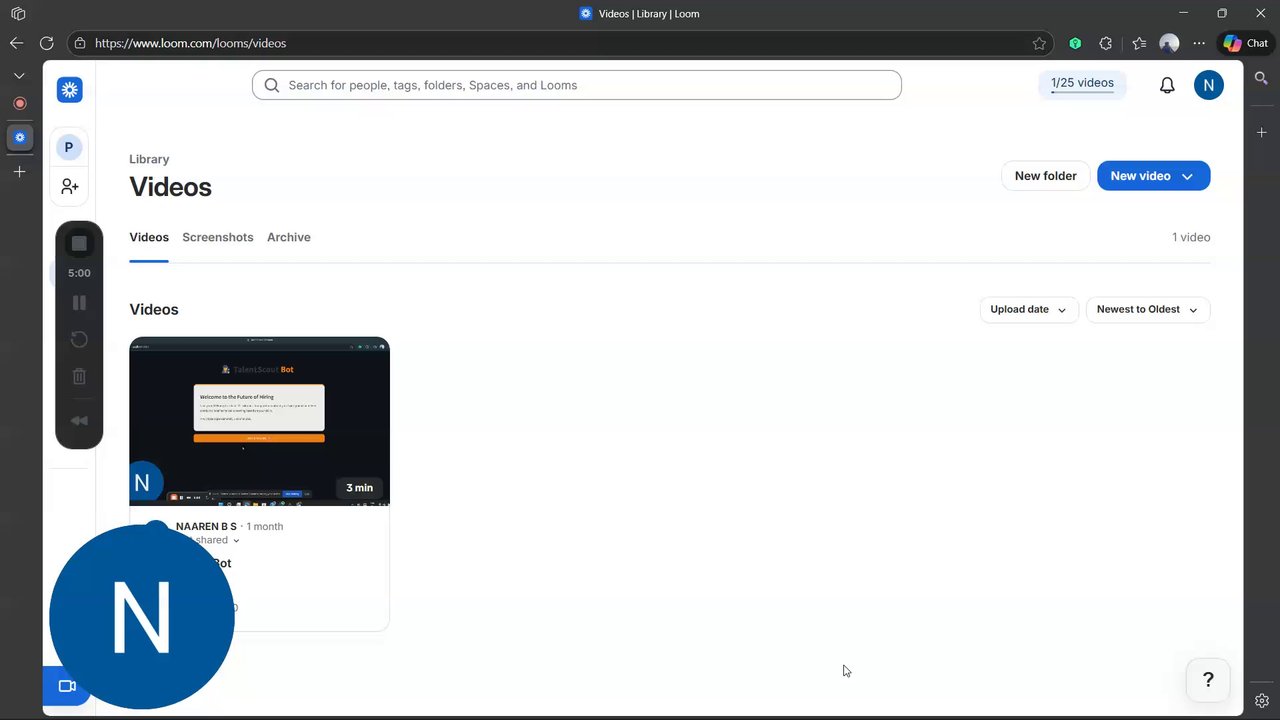Click the search magnifier icon
The height and width of the screenshot is (720, 1280).
pyautogui.click(x=272, y=85)
